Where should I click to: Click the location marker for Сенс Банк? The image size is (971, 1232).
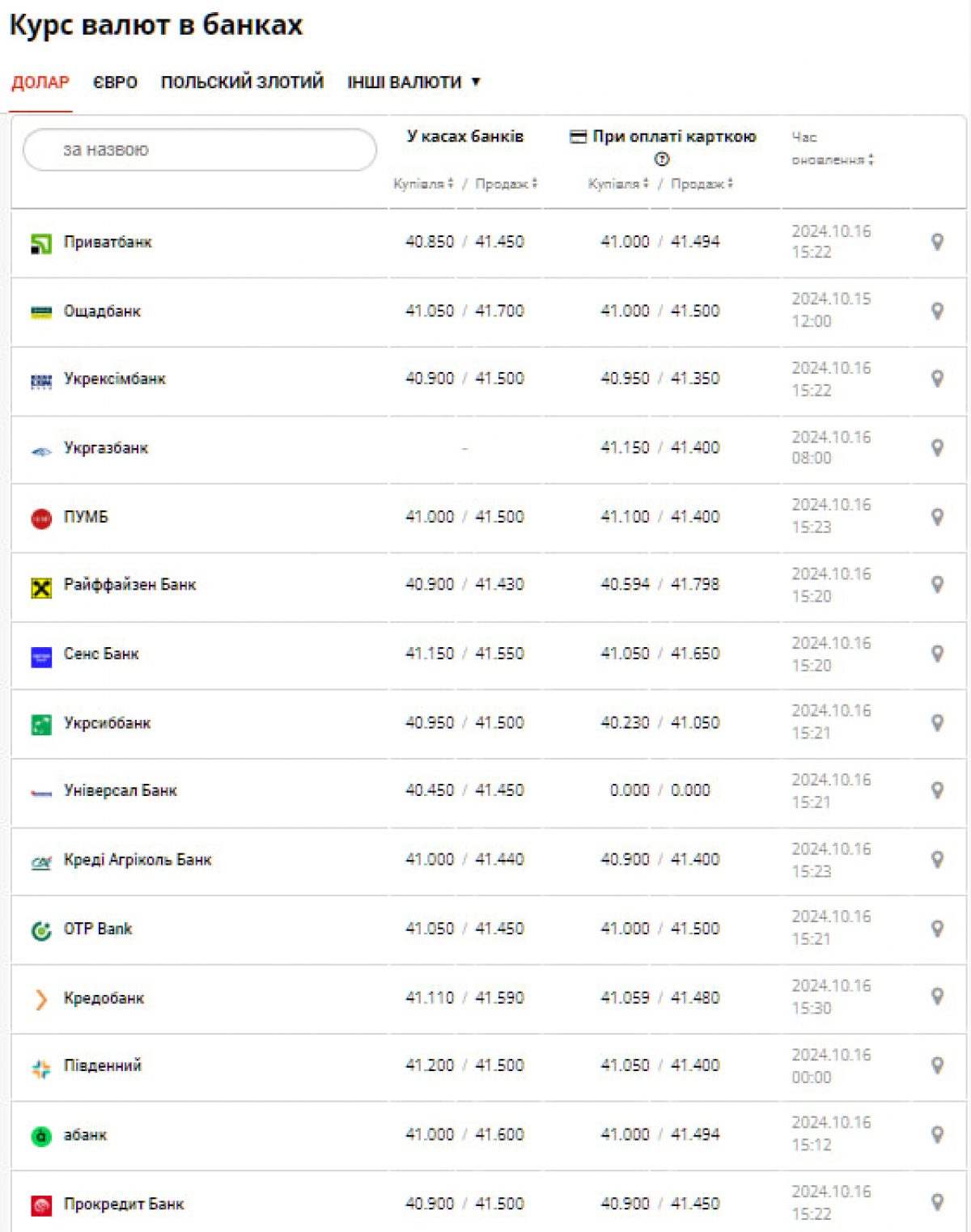tap(937, 654)
